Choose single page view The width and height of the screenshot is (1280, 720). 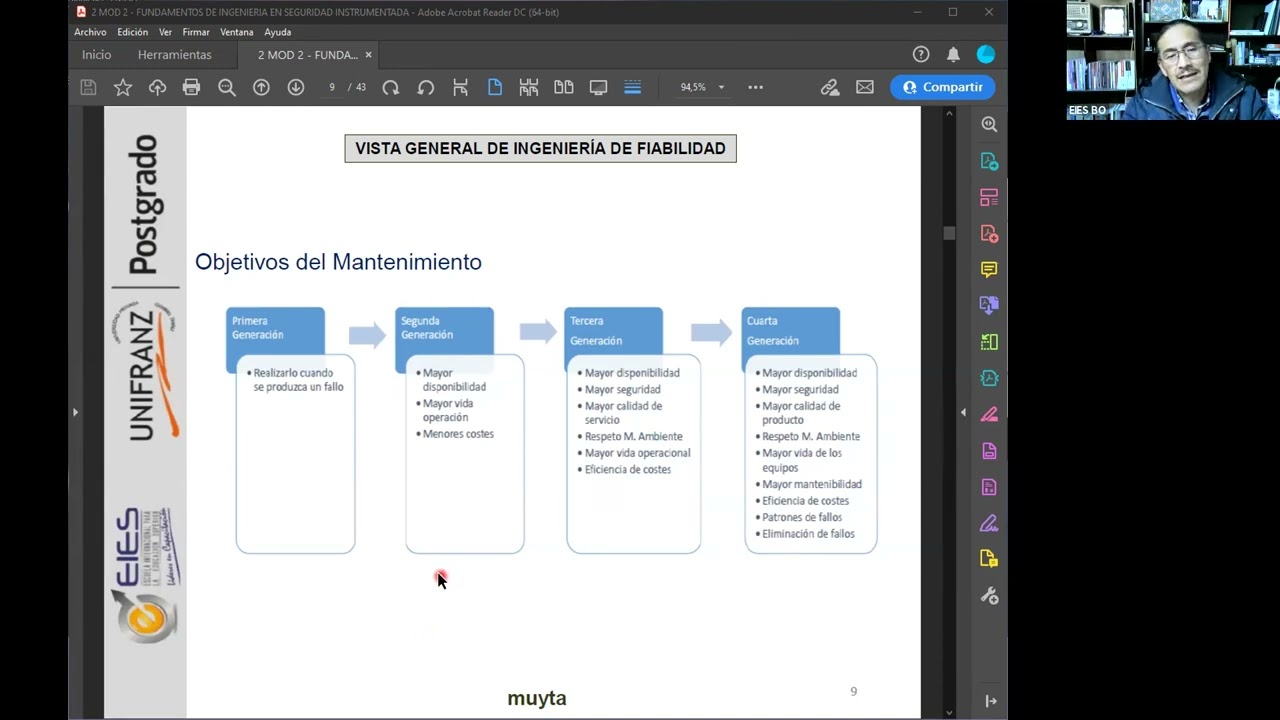pos(495,87)
